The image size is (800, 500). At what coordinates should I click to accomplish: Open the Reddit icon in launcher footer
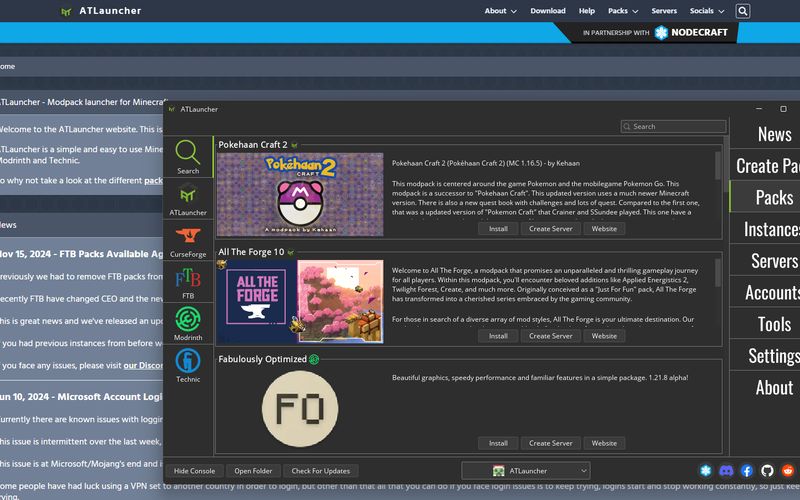[788, 470]
